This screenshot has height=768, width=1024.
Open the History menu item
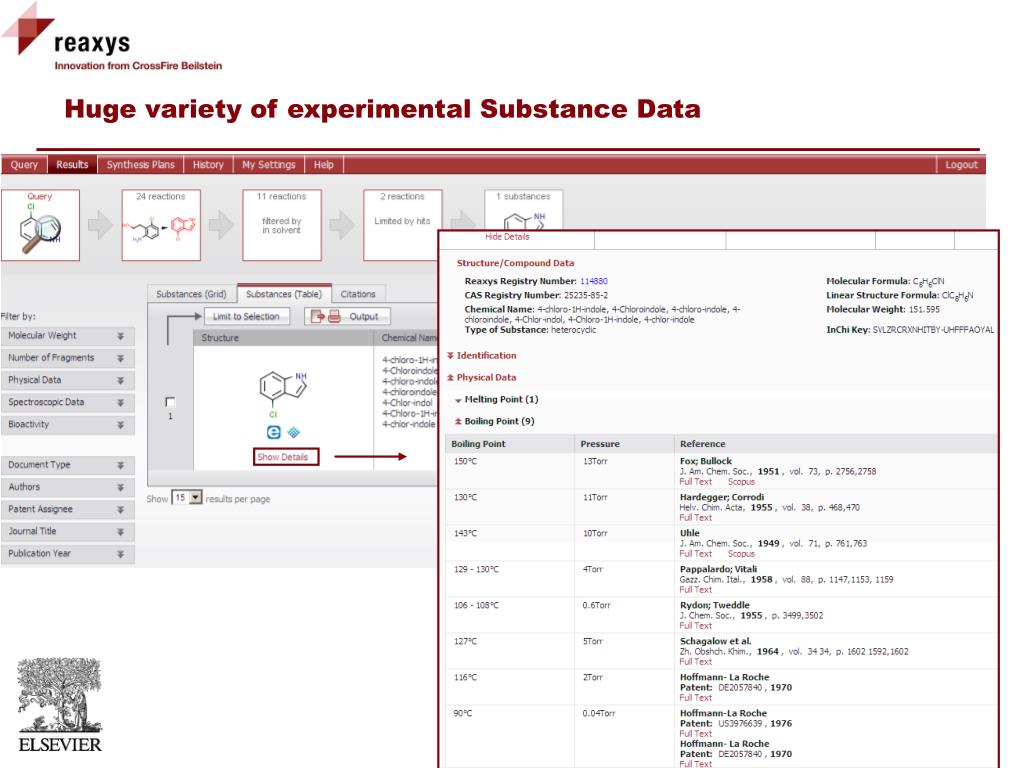(208, 165)
